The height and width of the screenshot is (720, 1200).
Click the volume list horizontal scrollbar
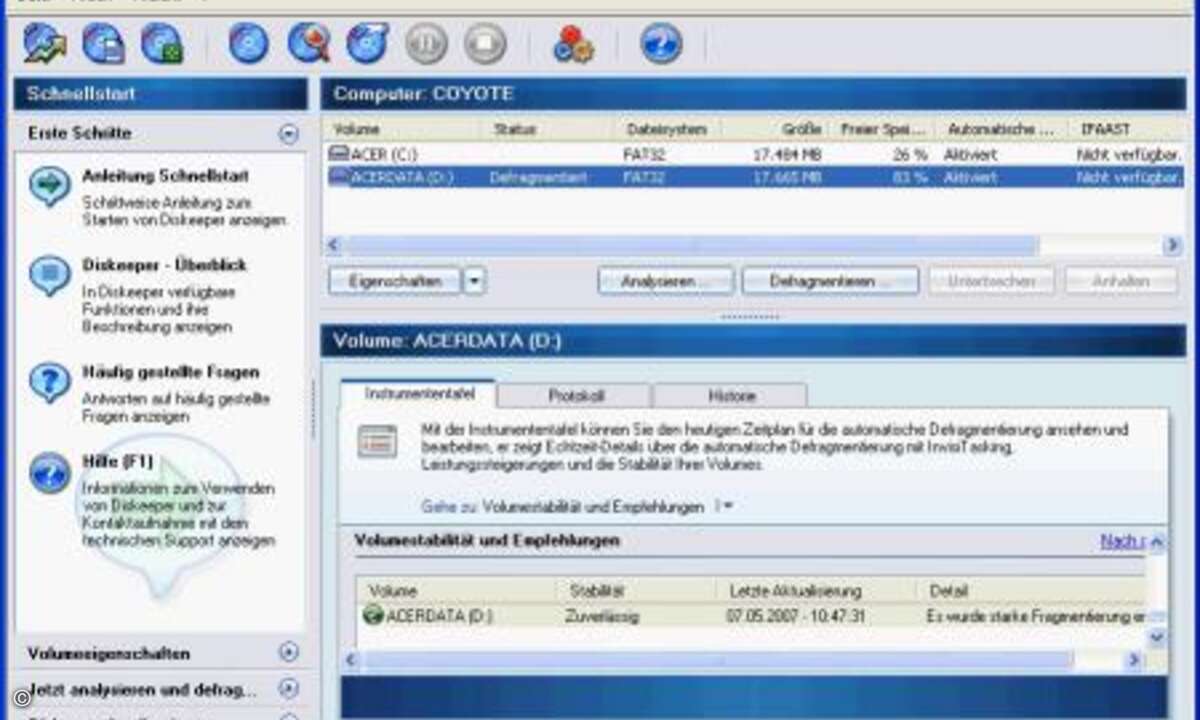point(690,245)
